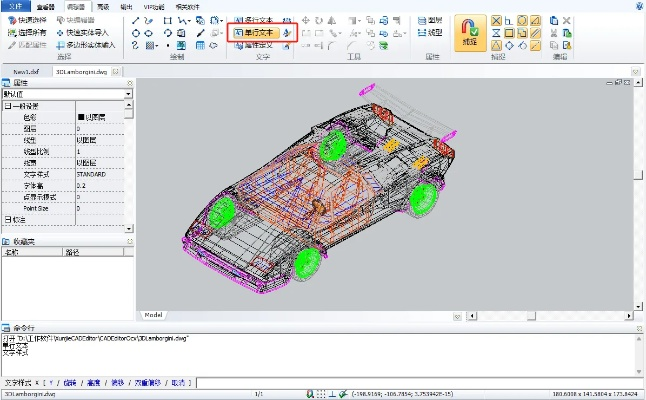Click the 多行文本 multiline text tool
Screen dimensions: 646x400
click(257, 20)
